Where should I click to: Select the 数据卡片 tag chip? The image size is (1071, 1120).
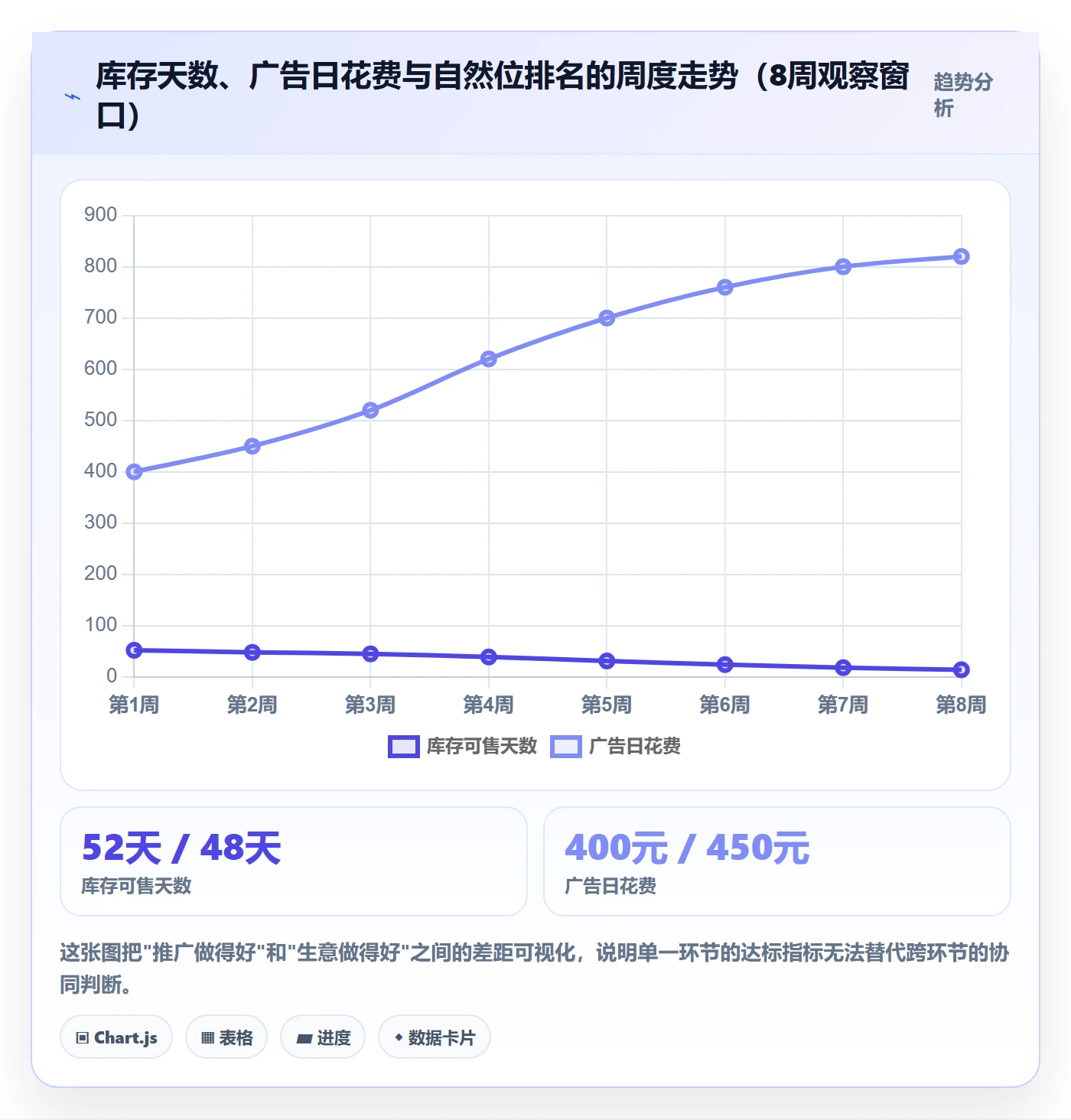(x=435, y=1037)
